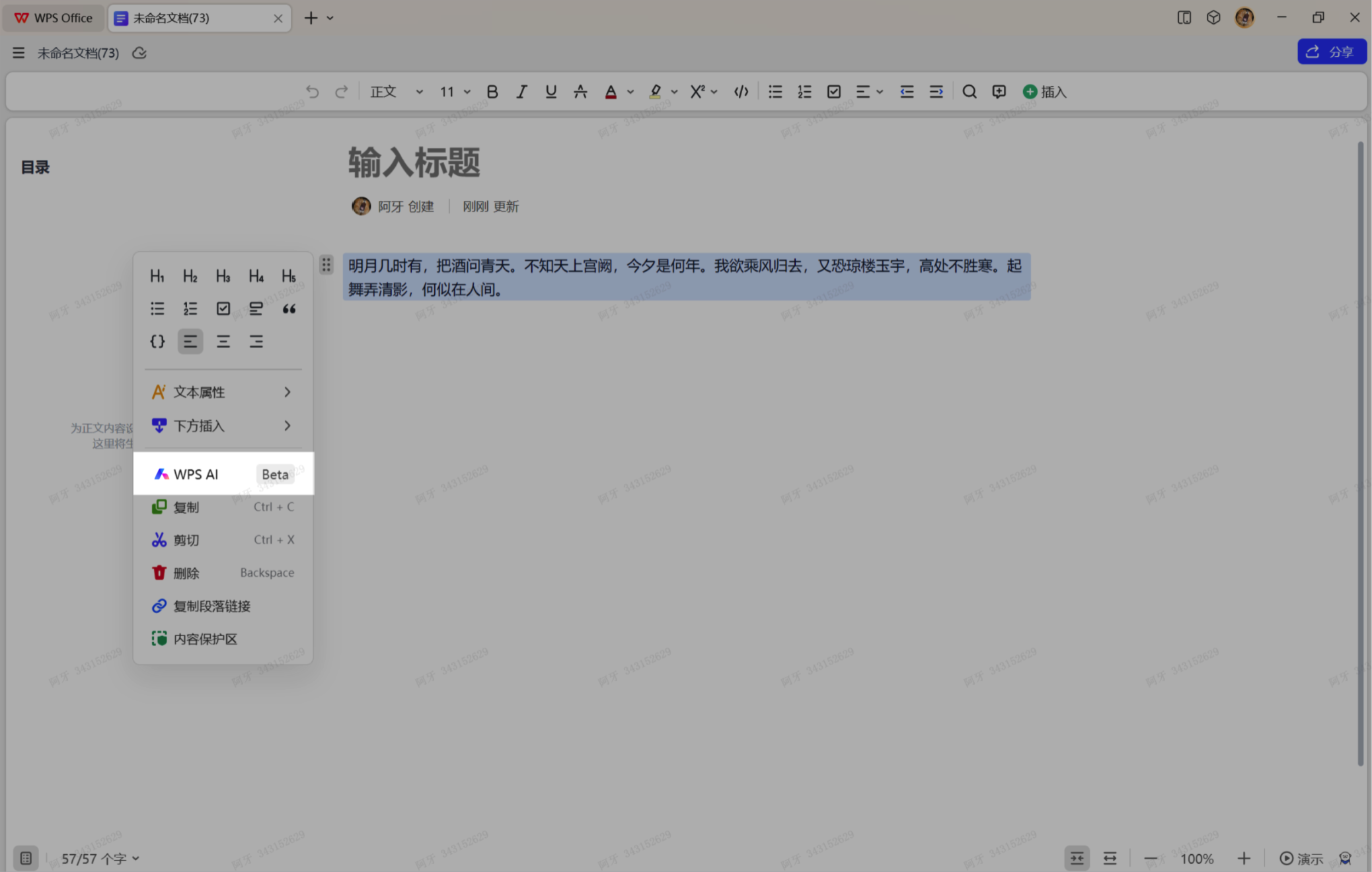Apply H1 heading from popup menu
This screenshot has width=1372, height=872.
point(157,275)
